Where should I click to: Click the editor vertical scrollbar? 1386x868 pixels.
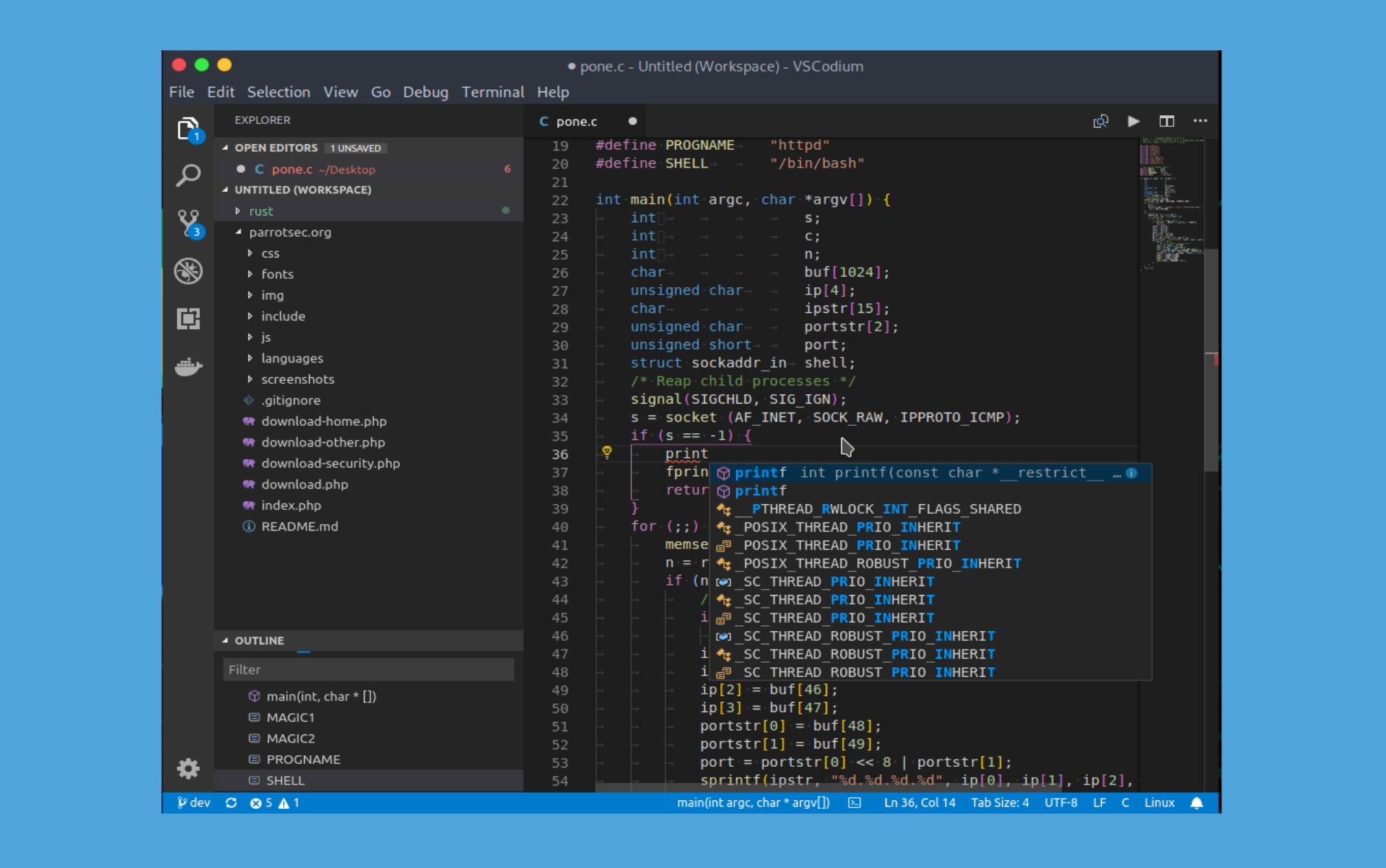1211,360
